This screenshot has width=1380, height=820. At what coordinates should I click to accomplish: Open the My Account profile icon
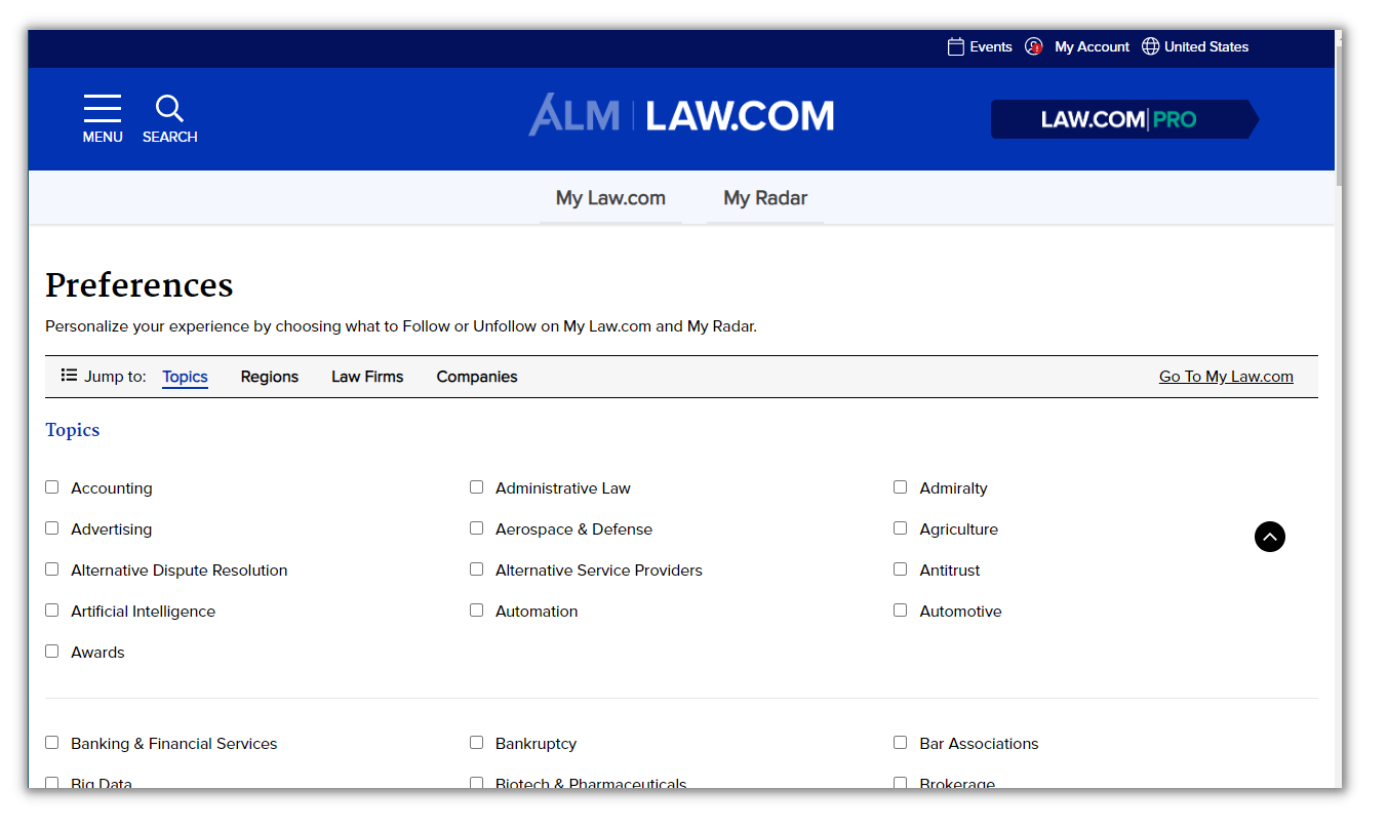point(1034,47)
